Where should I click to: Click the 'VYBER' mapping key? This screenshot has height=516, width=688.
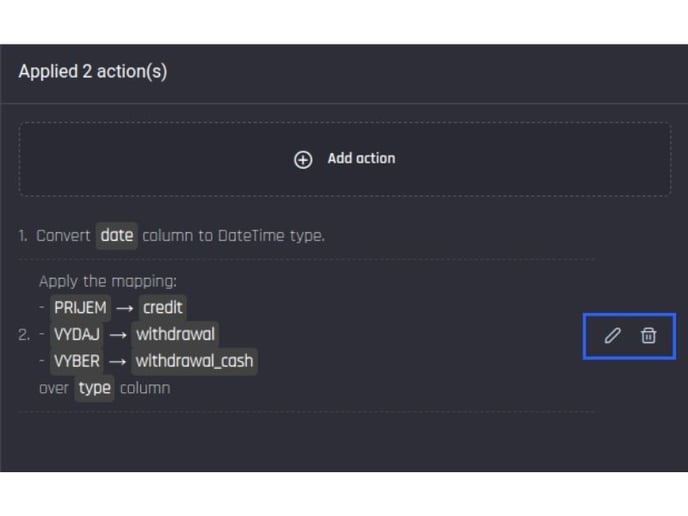[x=77, y=361]
